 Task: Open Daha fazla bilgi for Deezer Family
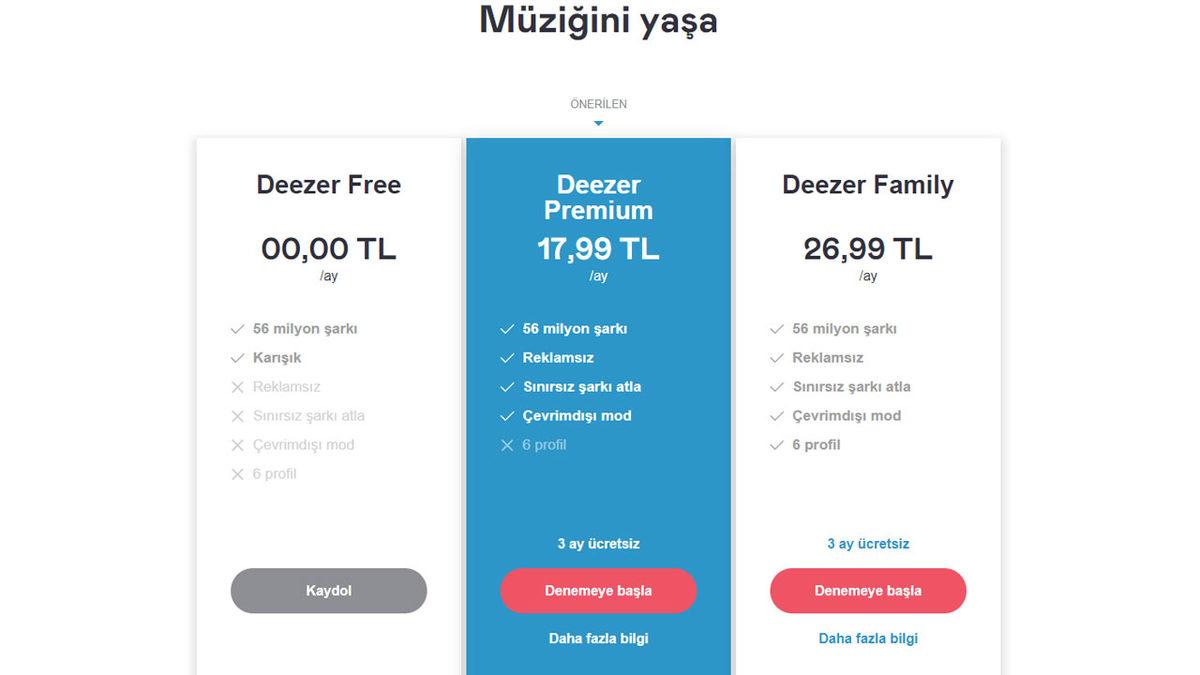pos(868,638)
